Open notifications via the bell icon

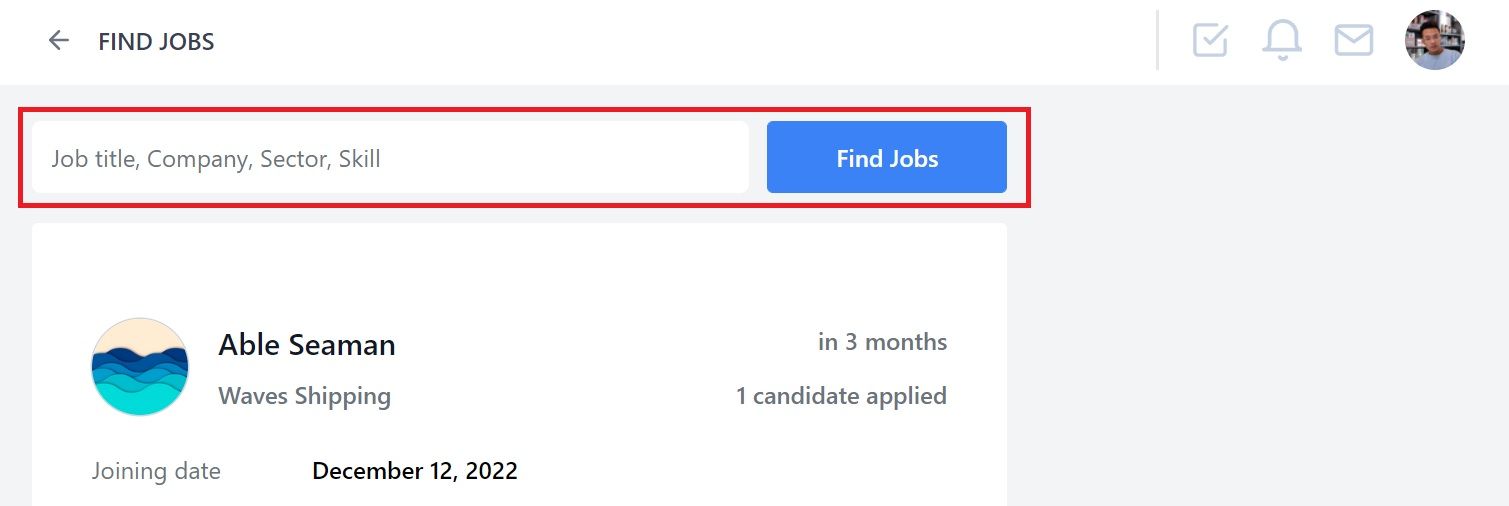(1282, 40)
